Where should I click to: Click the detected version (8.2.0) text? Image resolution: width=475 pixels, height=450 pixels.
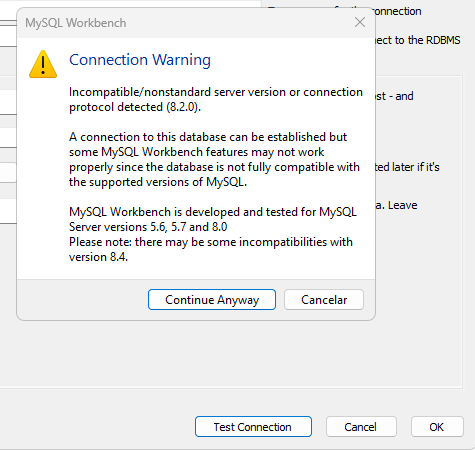[x=184, y=107]
